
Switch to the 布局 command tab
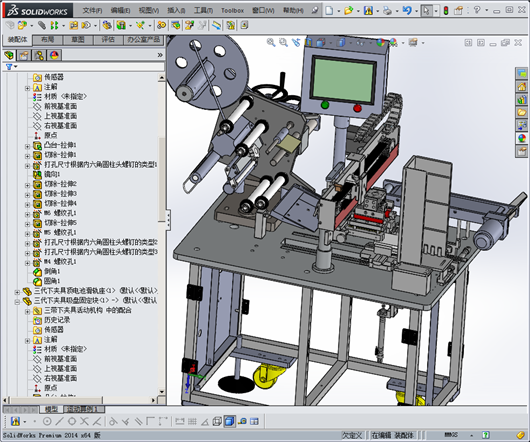click(47, 40)
